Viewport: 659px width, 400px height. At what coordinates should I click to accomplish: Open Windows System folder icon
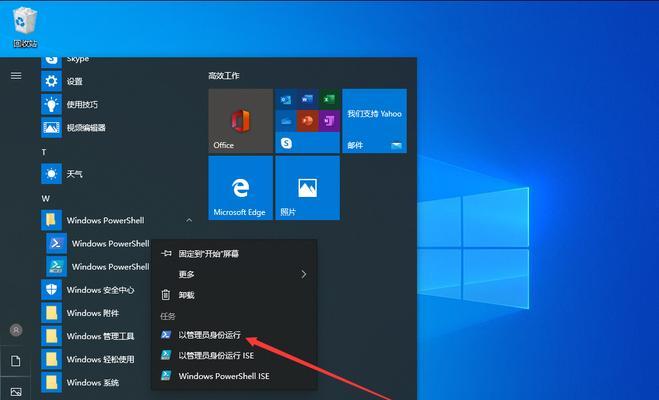(x=51, y=382)
